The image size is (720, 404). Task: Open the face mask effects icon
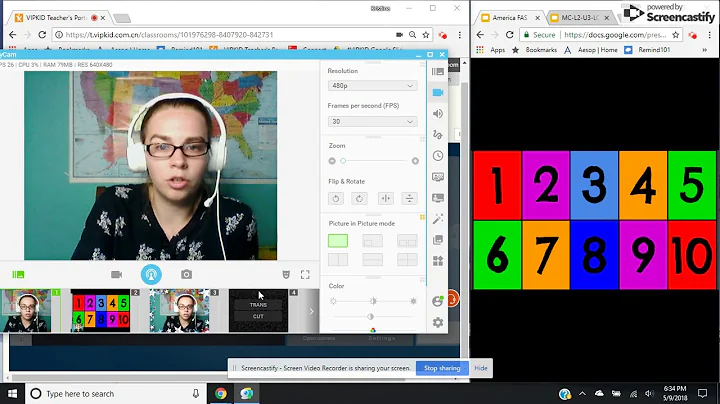286,275
